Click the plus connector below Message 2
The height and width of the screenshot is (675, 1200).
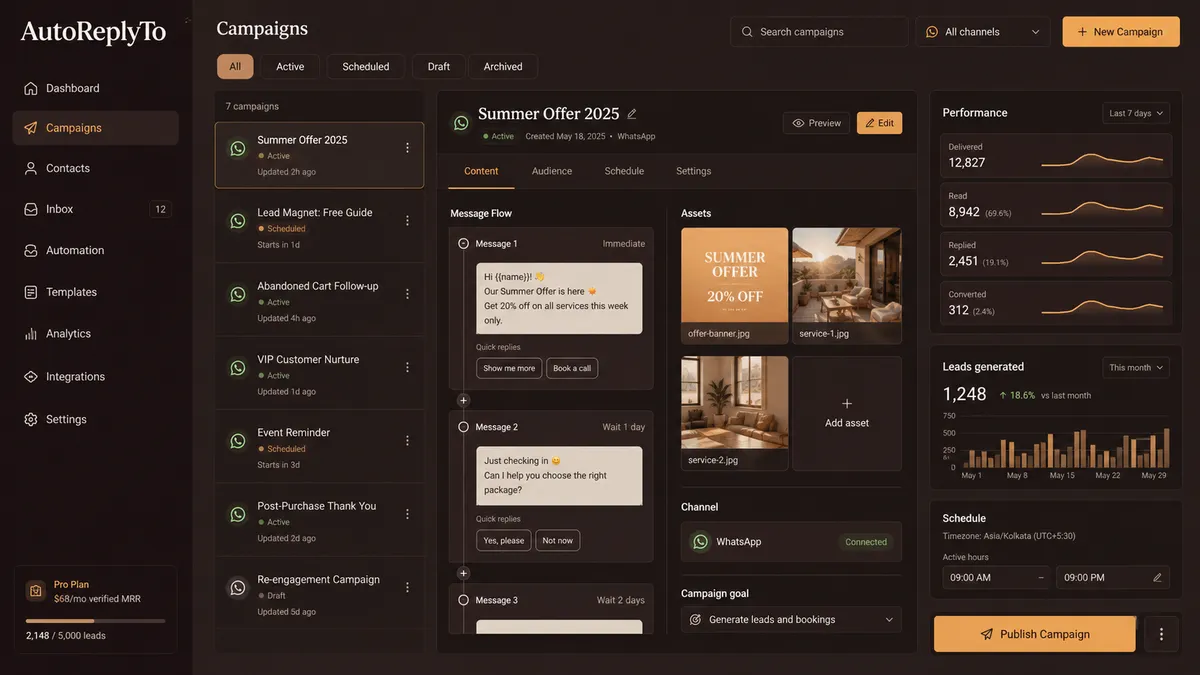pos(463,573)
